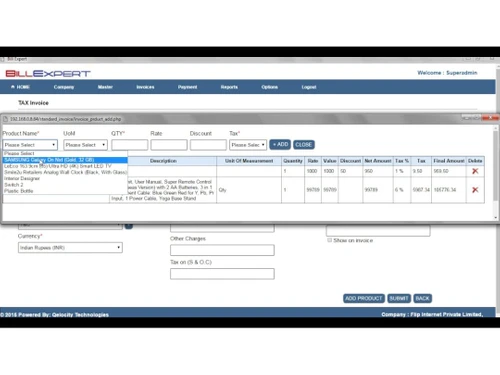
Task: Click the Quantity column header
Action: (293, 161)
